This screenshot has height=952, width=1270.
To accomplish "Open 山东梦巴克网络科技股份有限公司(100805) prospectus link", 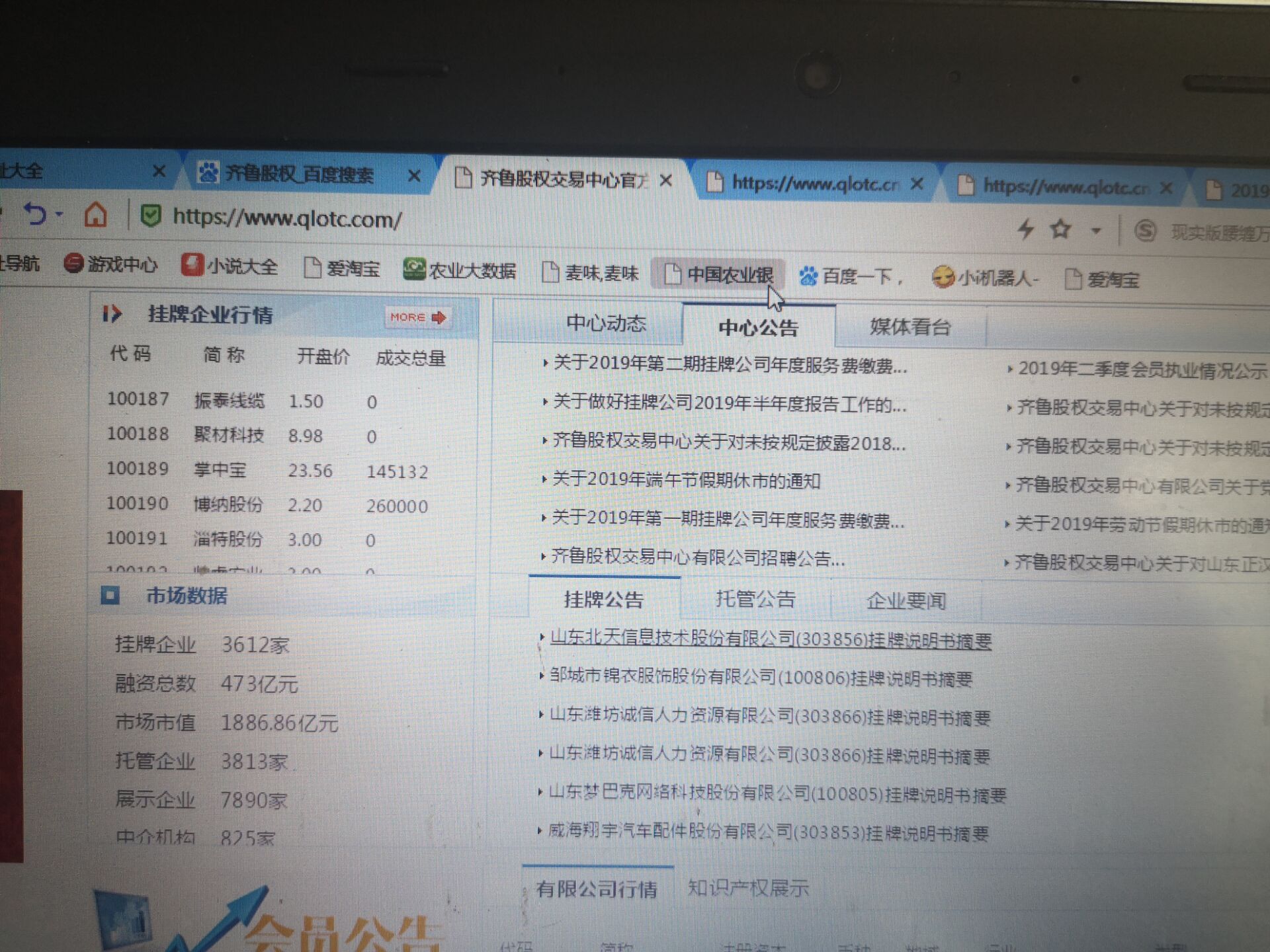I will [777, 793].
